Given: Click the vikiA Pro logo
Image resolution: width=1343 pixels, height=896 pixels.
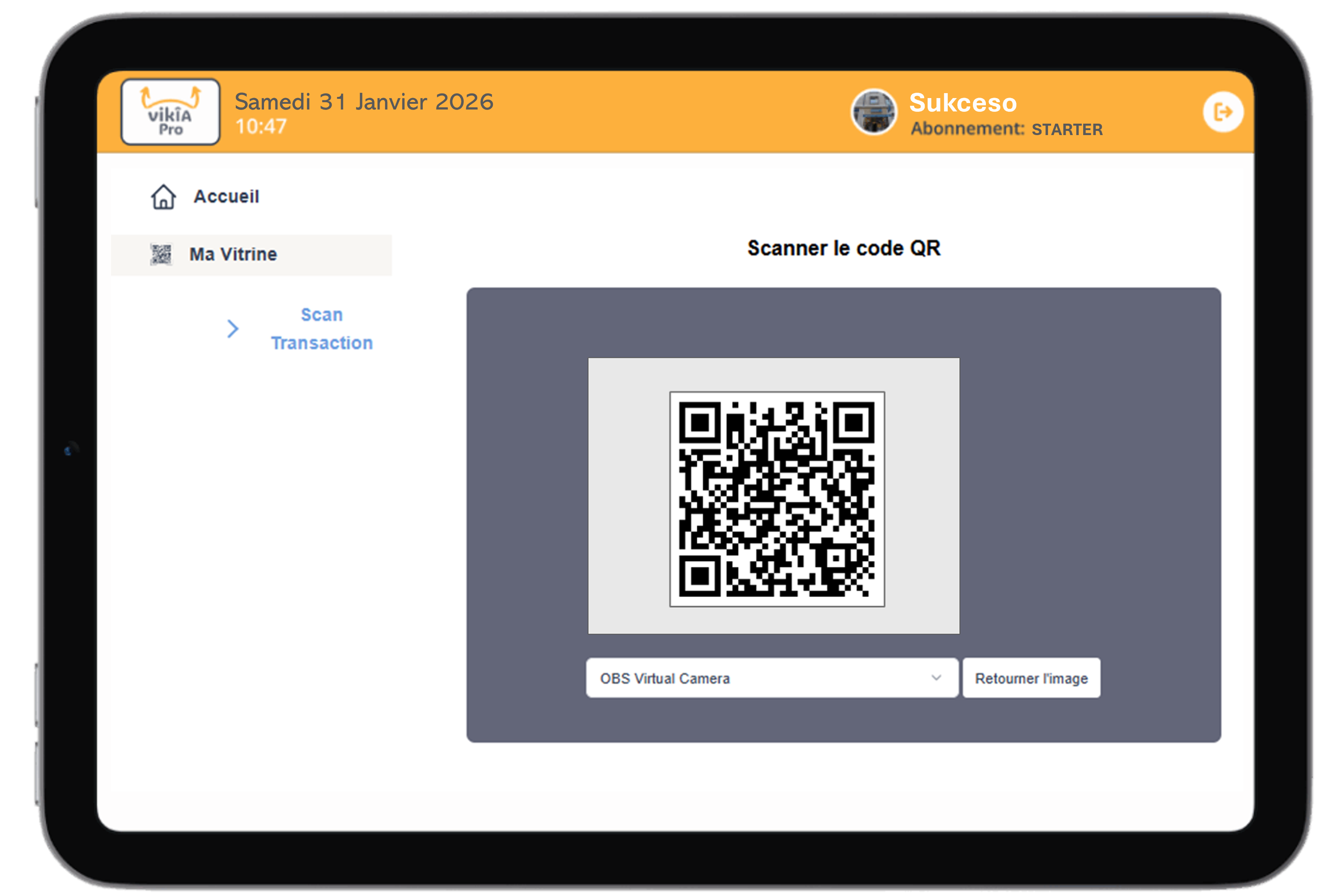Looking at the screenshot, I should pyautogui.click(x=170, y=112).
